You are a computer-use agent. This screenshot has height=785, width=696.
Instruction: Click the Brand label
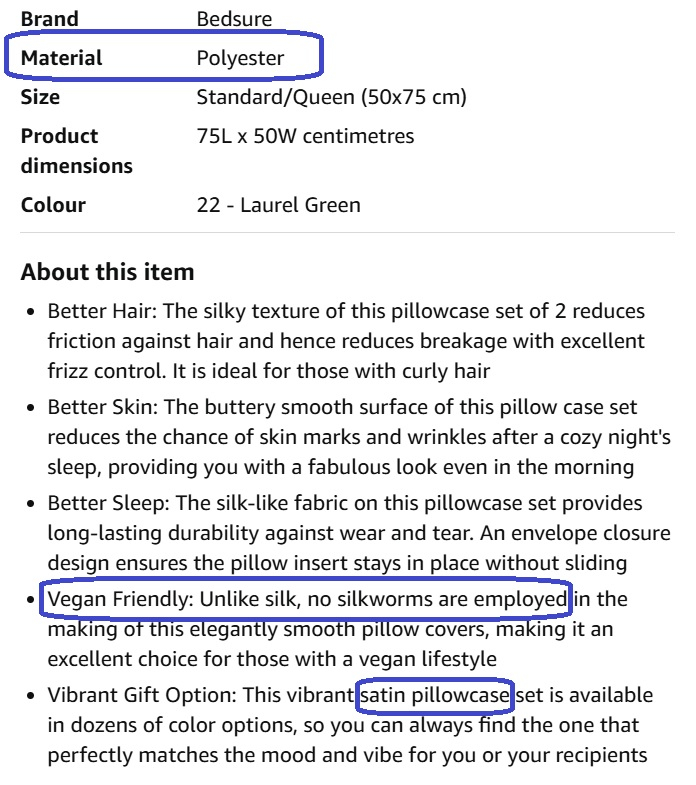pyautogui.click(x=50, y=19)
